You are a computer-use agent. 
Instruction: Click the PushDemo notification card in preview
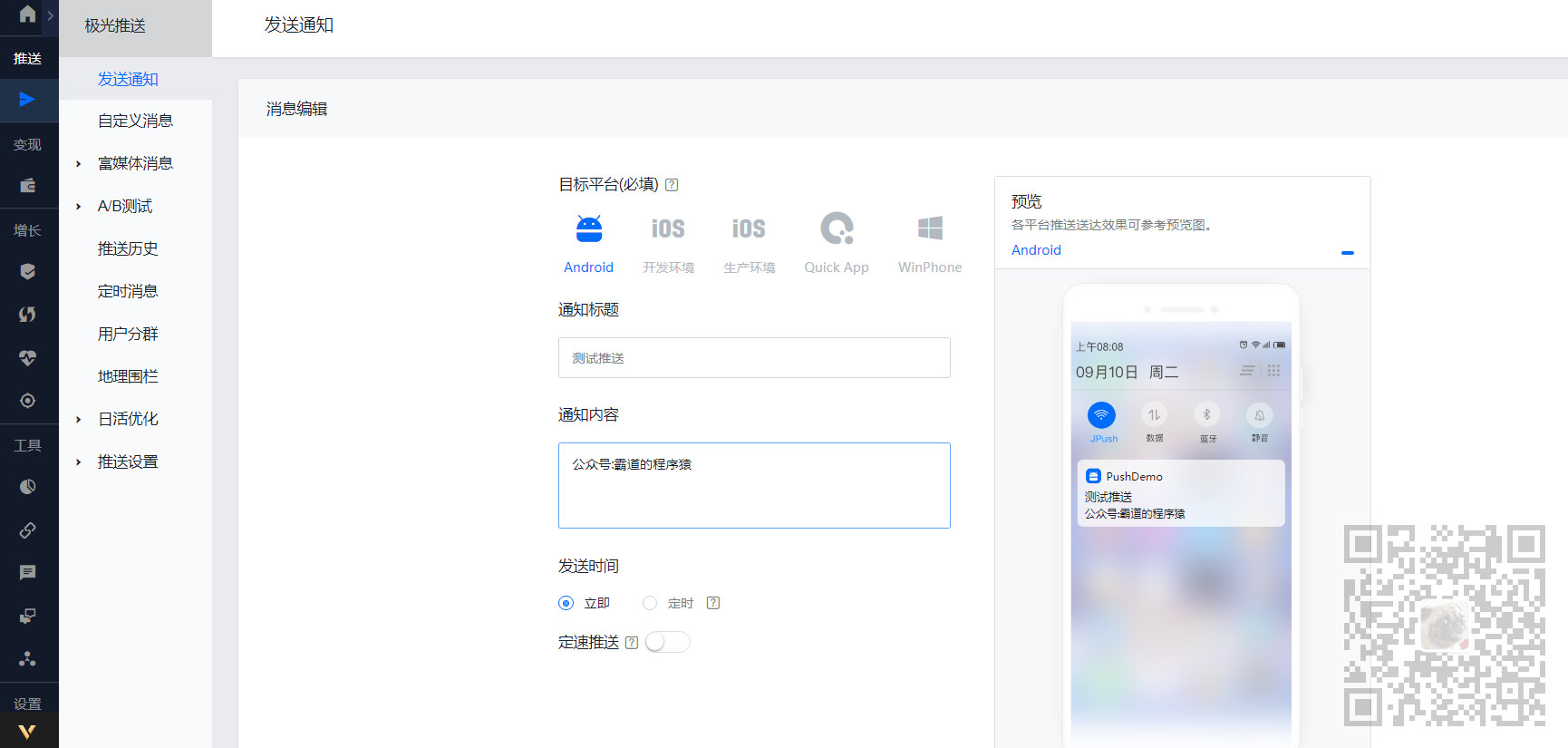point(1181,493)
